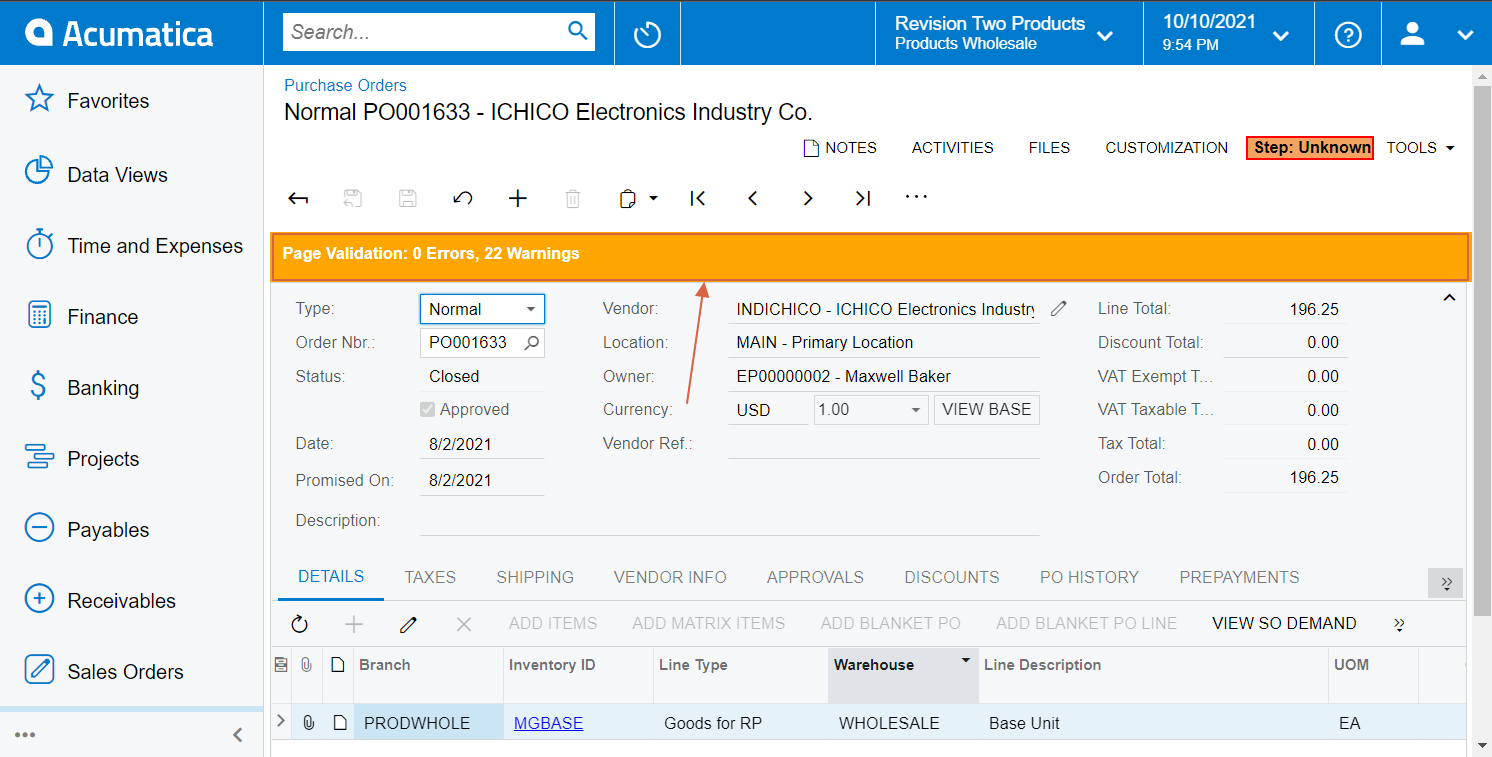Screen dimensions: 1492x757
Task: Switch to the PO History tab
Action: [1089, 577]
